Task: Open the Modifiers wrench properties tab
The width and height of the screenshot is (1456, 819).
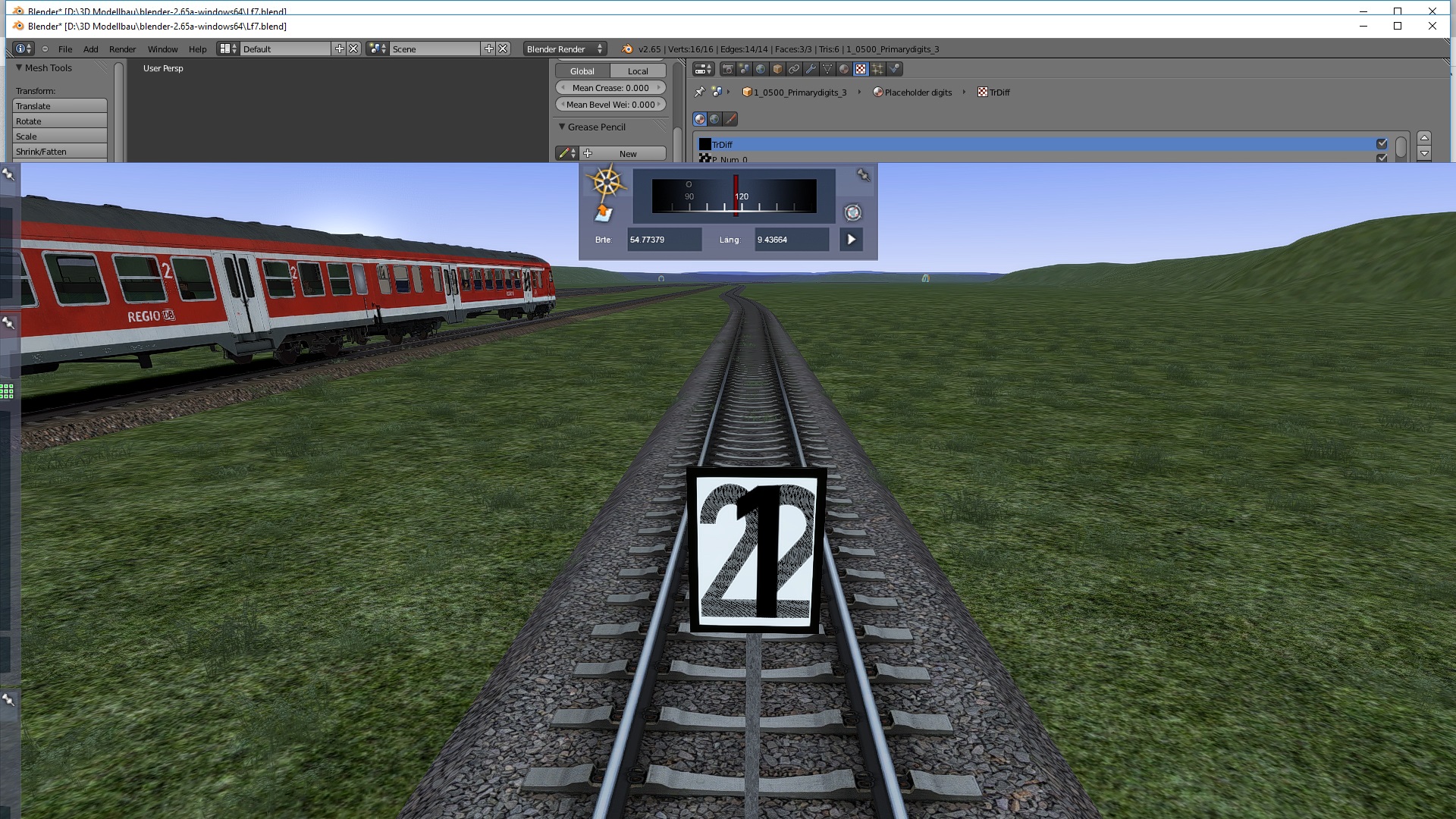Action: pos(811,69)
